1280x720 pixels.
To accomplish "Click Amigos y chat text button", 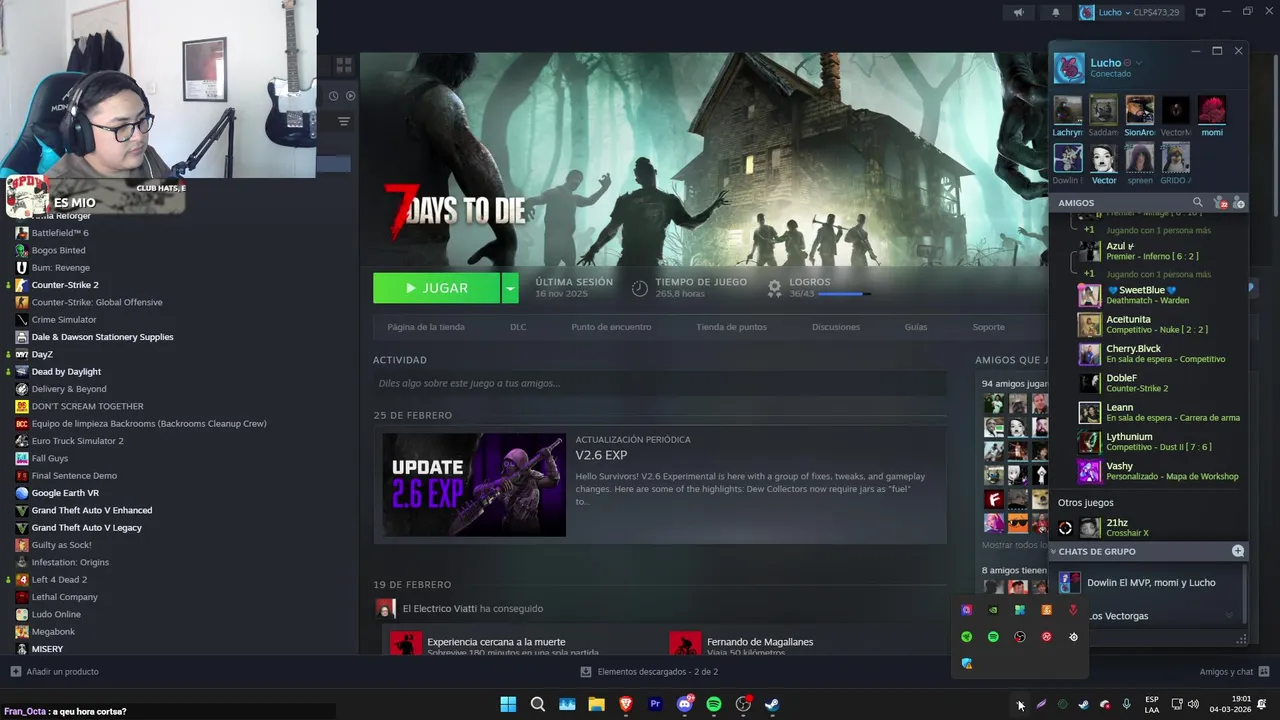I will point(1226,671).
